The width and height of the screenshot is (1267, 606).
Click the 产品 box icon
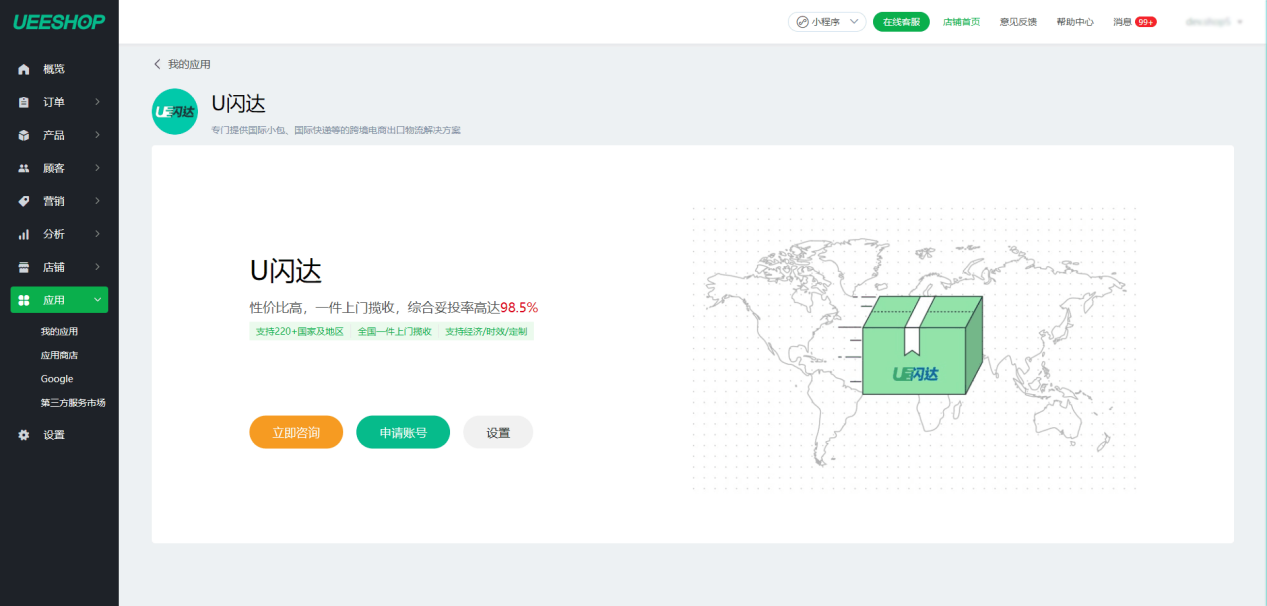coord(24,135)
